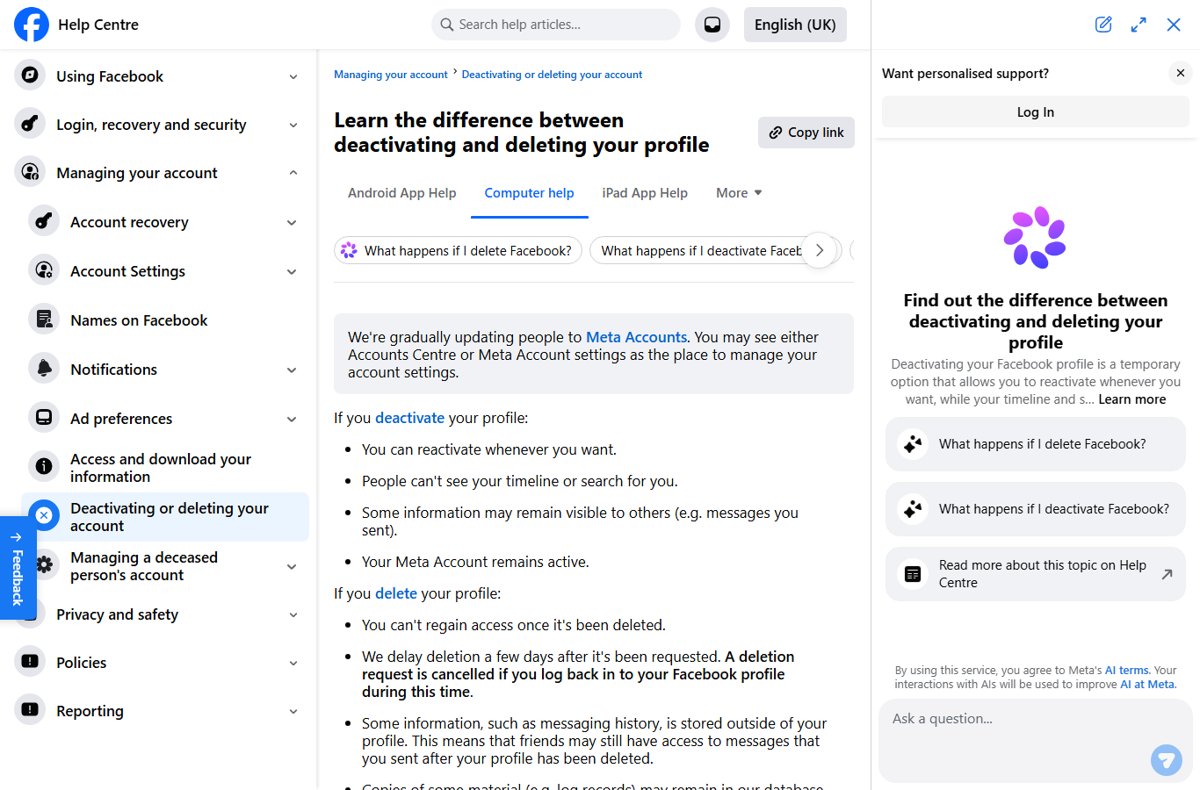The width and height of the screenshot is (1200, 790).
Task: Click the Meta AI purple flower logo
Action: [1035, 238]
